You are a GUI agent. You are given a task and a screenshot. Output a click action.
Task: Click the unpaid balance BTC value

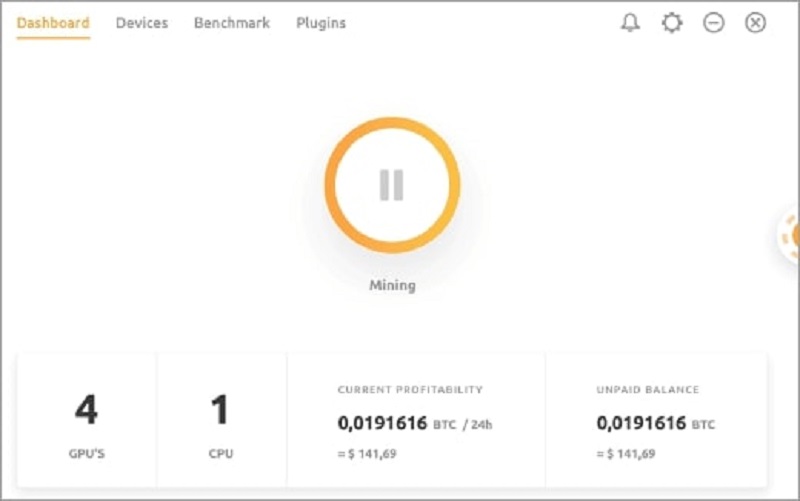click(641, 423)
